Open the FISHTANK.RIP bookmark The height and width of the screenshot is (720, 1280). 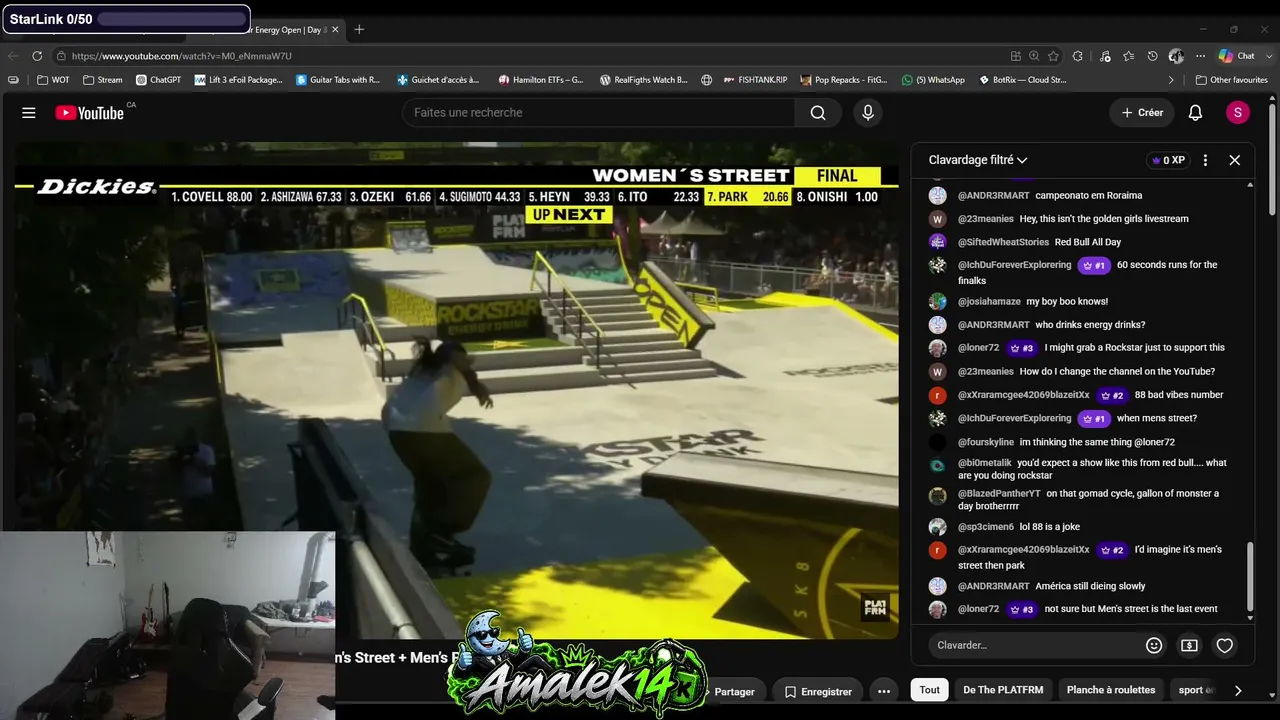pos(755,80)
